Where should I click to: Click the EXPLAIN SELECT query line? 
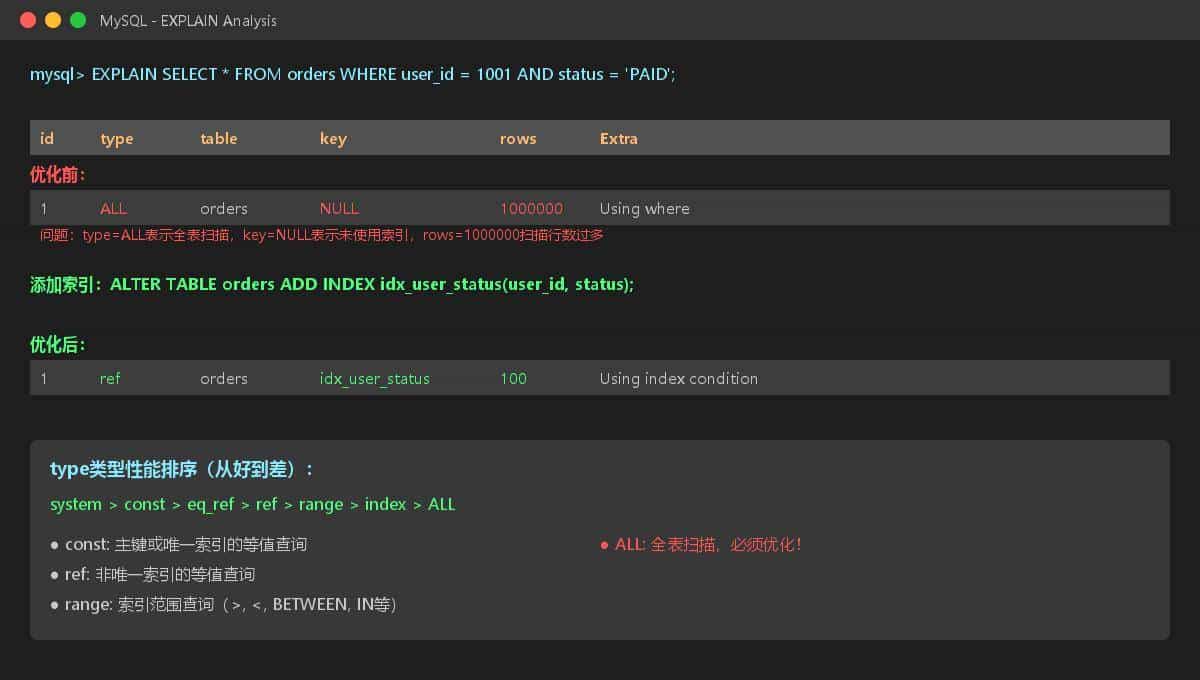(x=354, y=75)
